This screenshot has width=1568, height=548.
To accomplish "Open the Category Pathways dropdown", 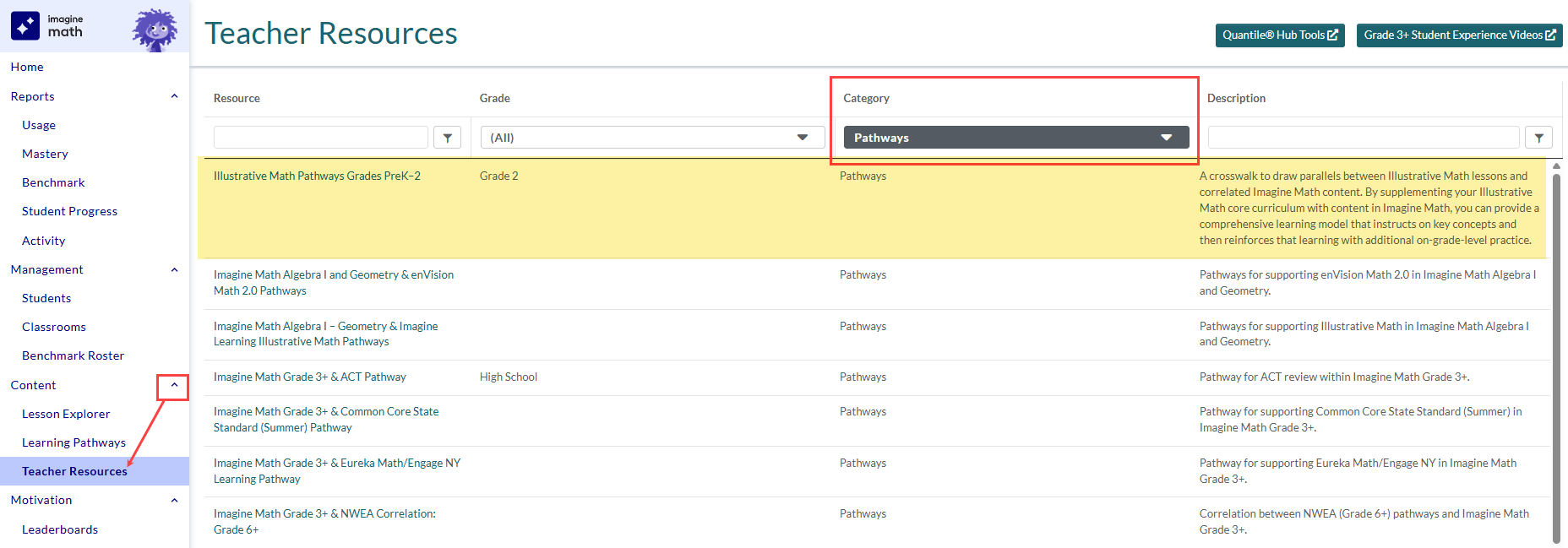I will pyautogui.click(x=1015, y=138).
